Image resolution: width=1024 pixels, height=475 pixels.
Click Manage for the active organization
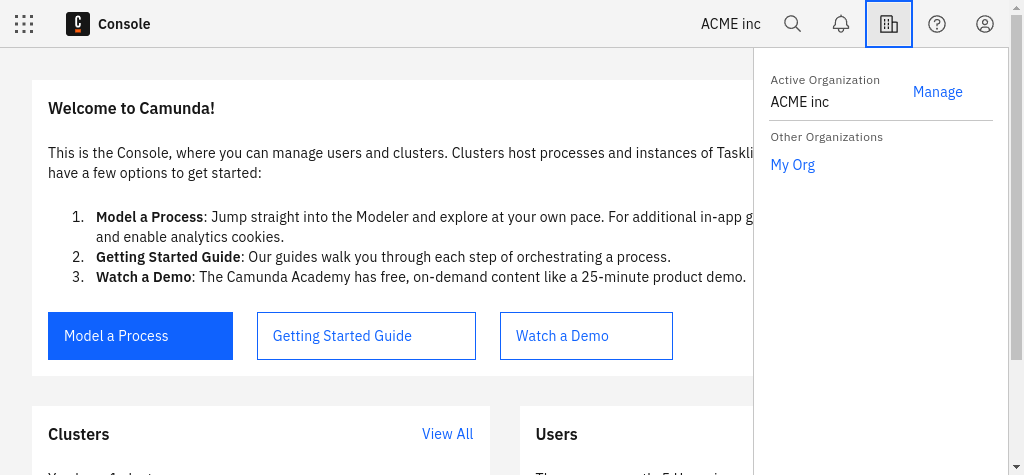click(x=937, y=92)
